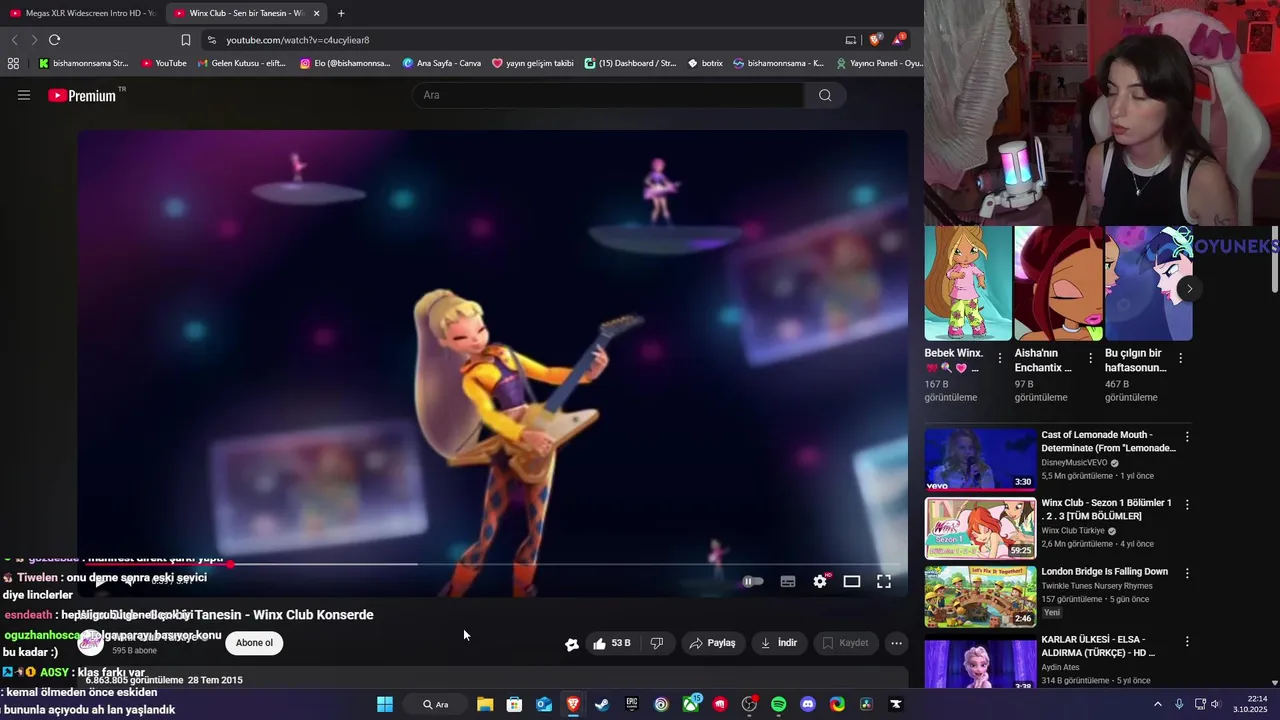Like the video with the 53 B thumbs up

[611, 643]
